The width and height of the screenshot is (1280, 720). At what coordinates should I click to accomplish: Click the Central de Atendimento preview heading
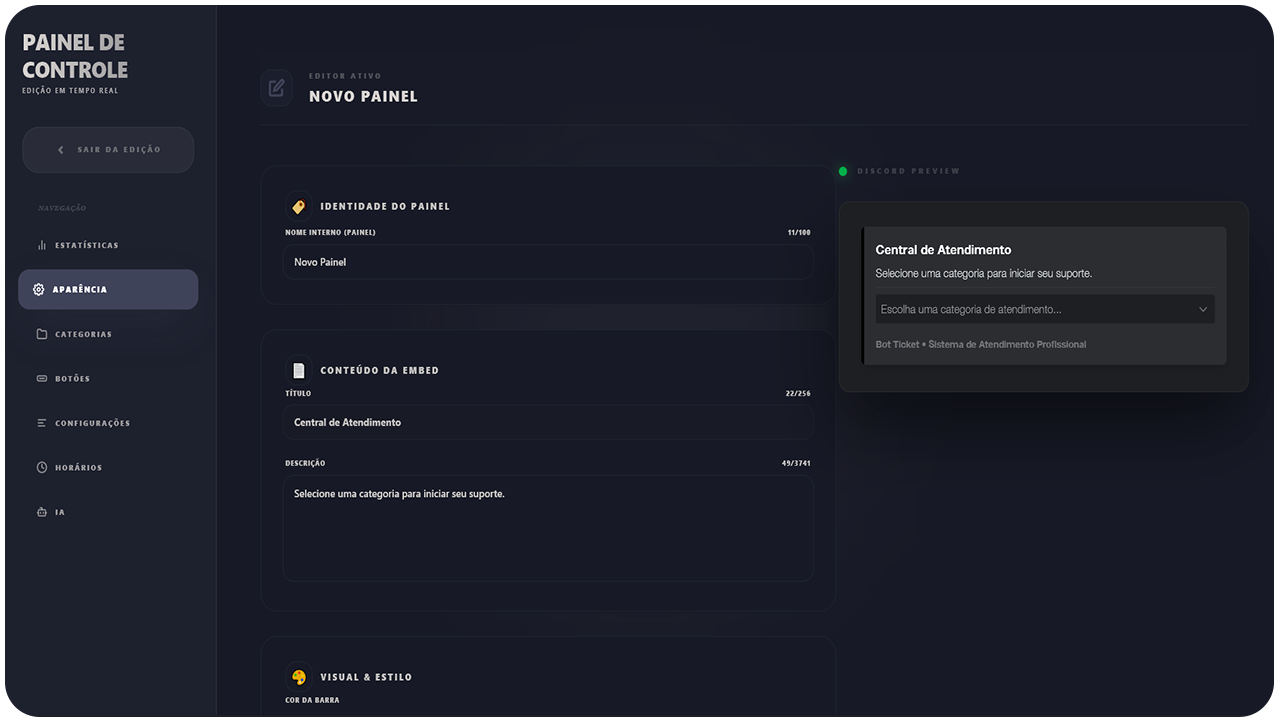943,250
